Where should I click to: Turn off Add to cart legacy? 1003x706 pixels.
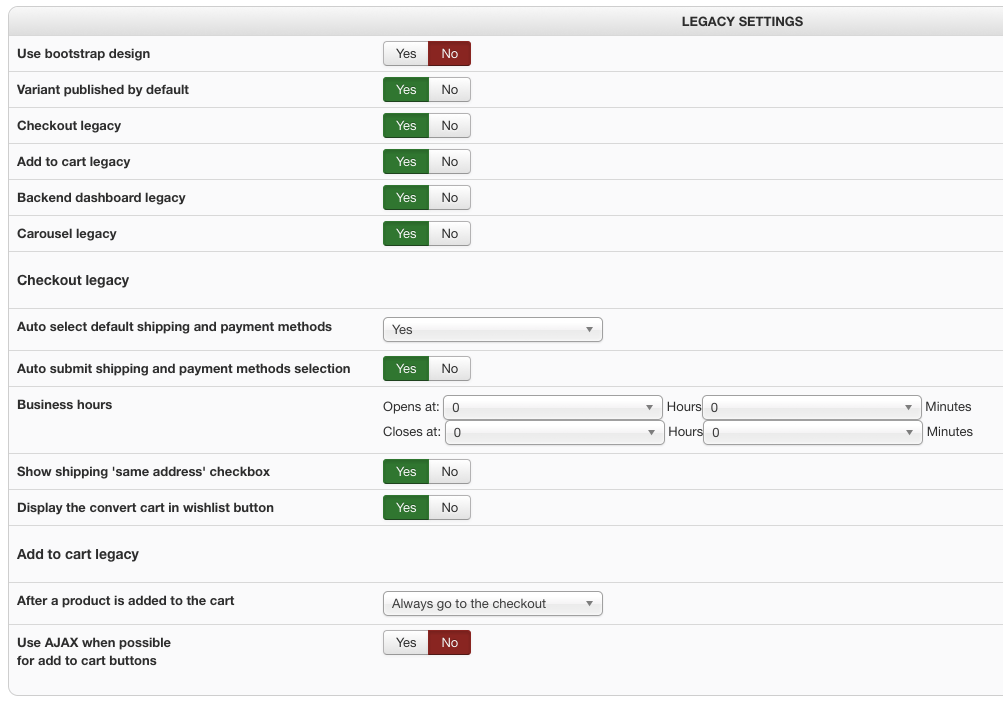[450, 162]
